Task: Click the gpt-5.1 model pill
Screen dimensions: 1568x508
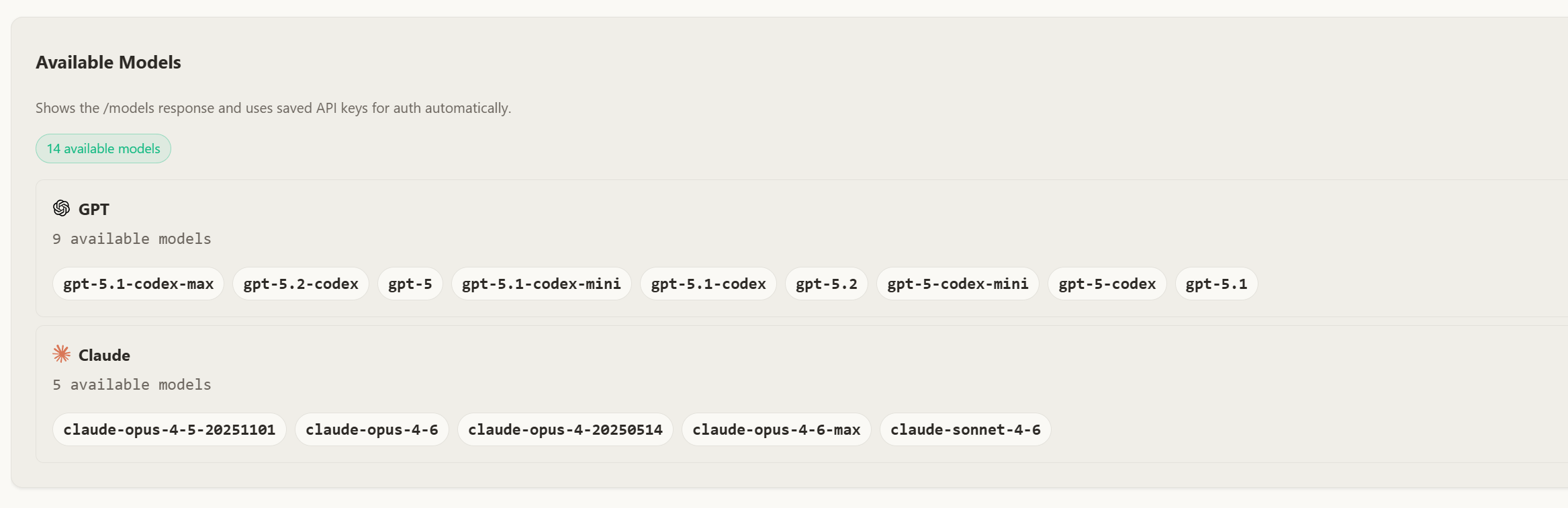Action: coord(1216,284)
